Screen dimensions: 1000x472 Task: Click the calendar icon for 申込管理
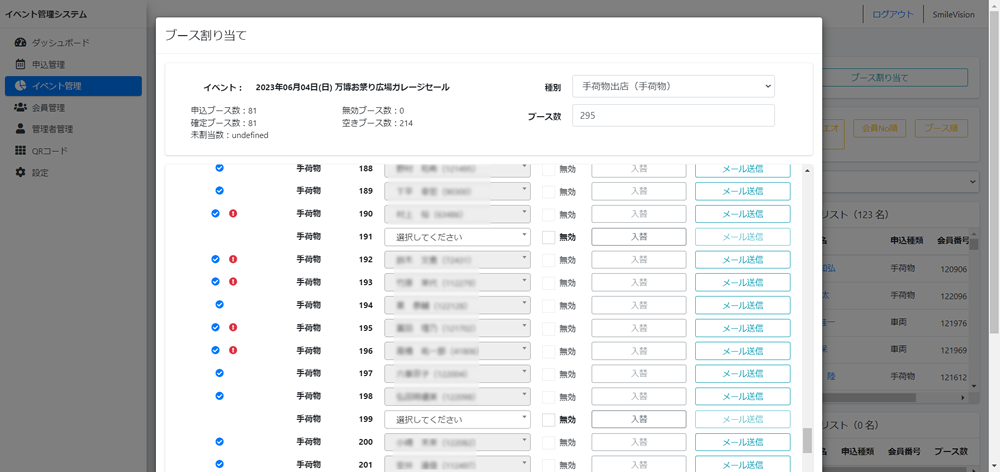click(20, 64)
